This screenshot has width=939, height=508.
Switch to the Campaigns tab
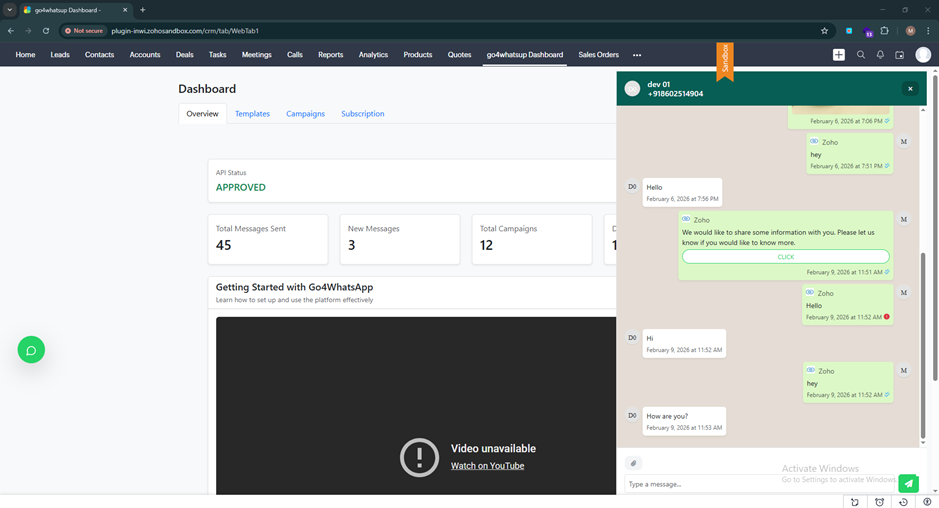pos(305,114)
